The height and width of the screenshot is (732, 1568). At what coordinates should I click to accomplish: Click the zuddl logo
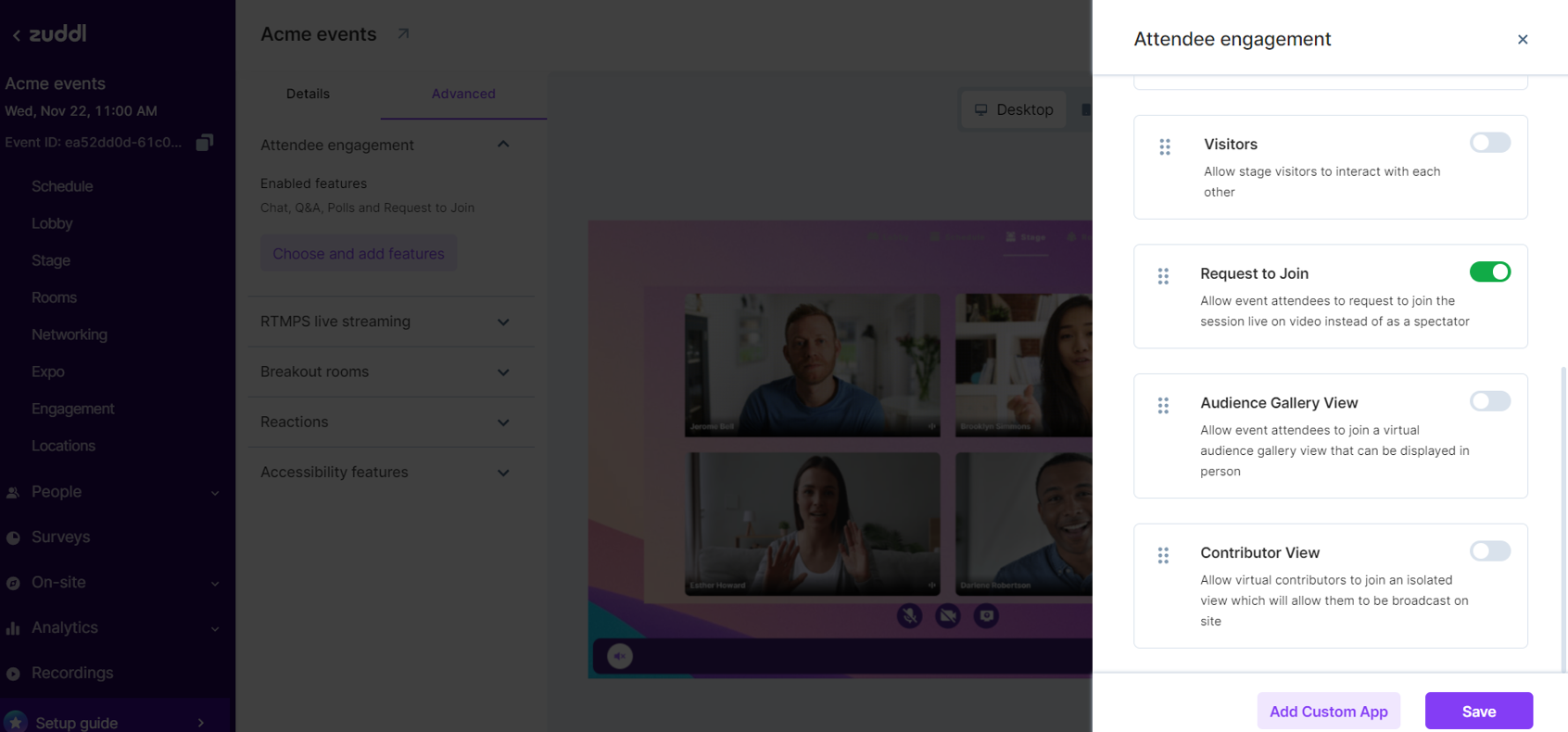pos(57,33)
